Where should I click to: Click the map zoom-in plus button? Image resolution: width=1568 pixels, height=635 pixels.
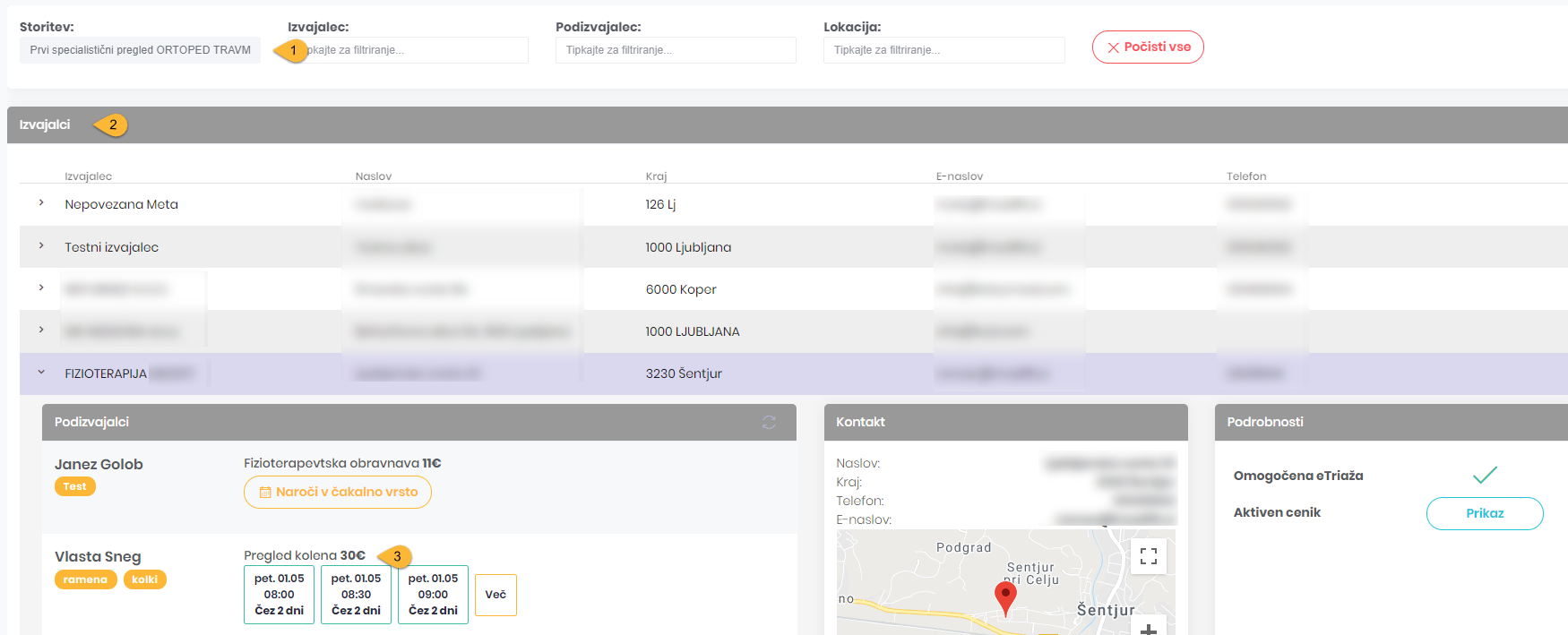[x=1148, y=629]
